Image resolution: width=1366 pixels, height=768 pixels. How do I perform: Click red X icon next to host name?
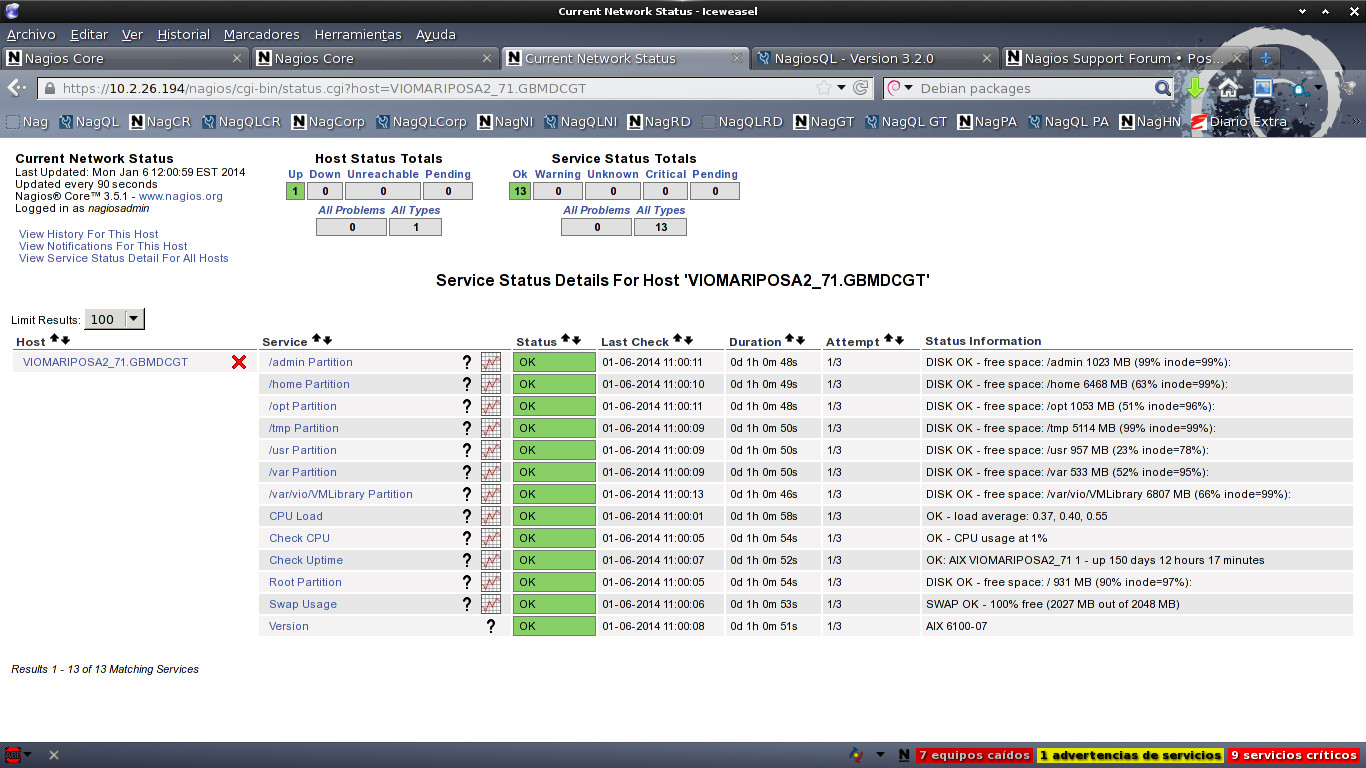click(239, 362)
